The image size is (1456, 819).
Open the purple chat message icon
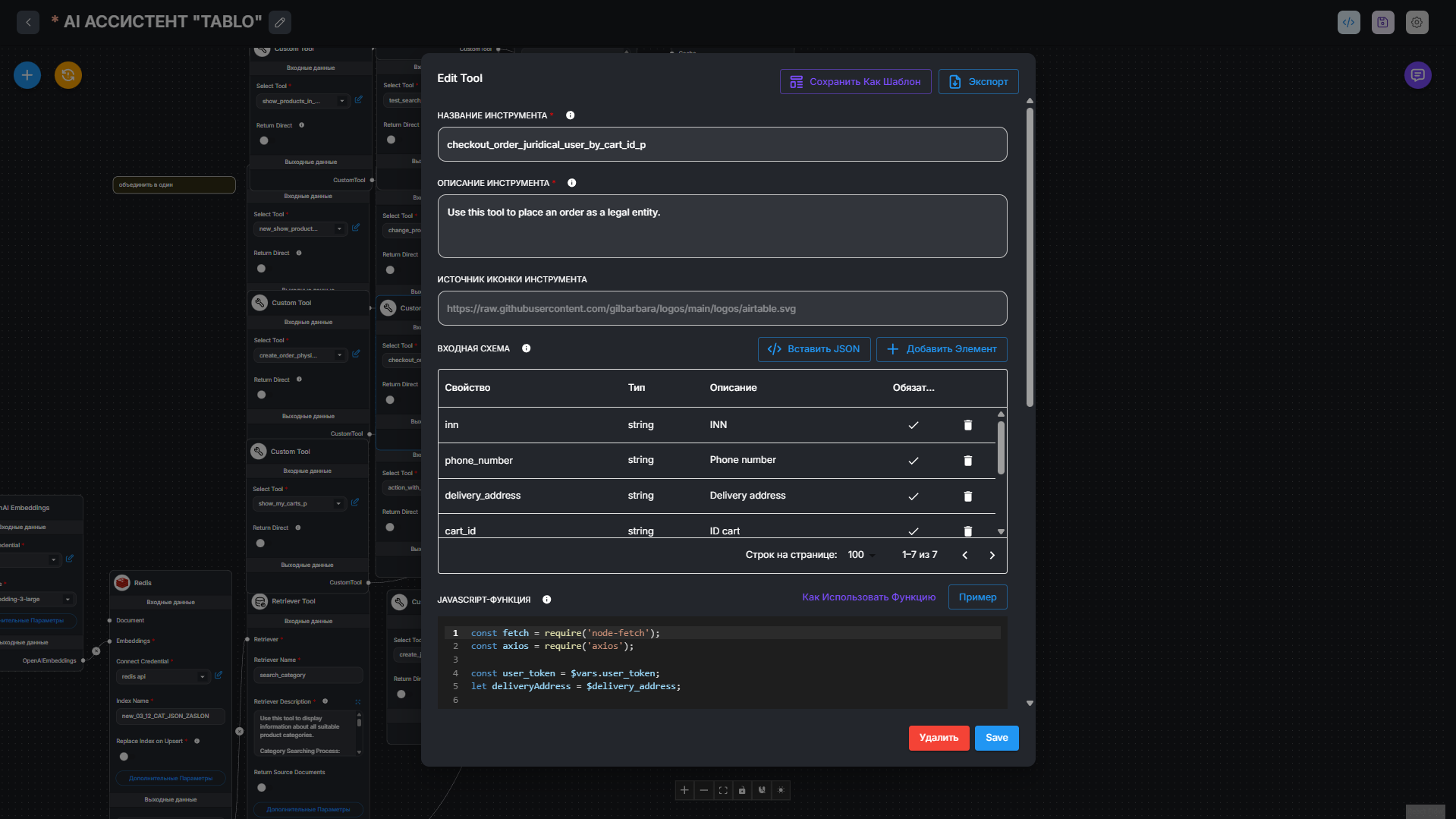click(1417, 75)
